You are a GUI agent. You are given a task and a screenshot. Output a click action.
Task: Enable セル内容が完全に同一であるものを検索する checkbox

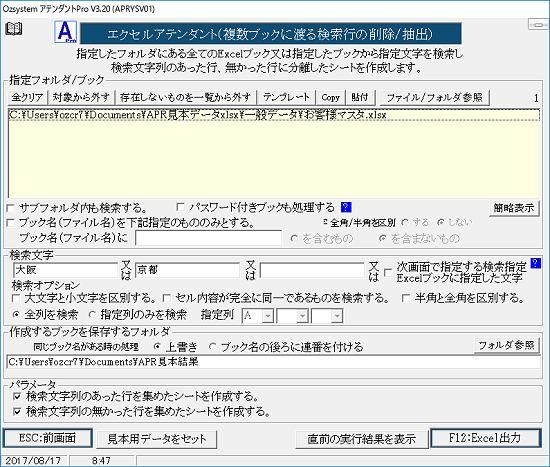coord(167,299)
